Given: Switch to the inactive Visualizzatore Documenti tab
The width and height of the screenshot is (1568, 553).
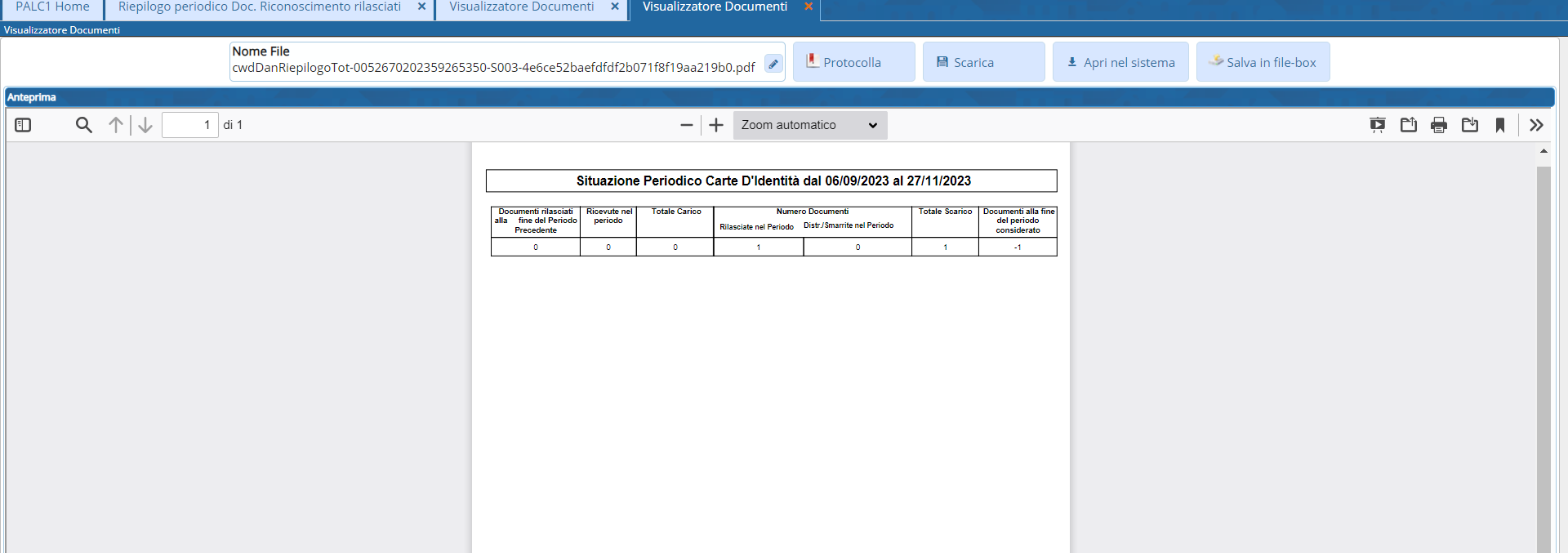Looking at the screenshot, I should coord(522,7).
